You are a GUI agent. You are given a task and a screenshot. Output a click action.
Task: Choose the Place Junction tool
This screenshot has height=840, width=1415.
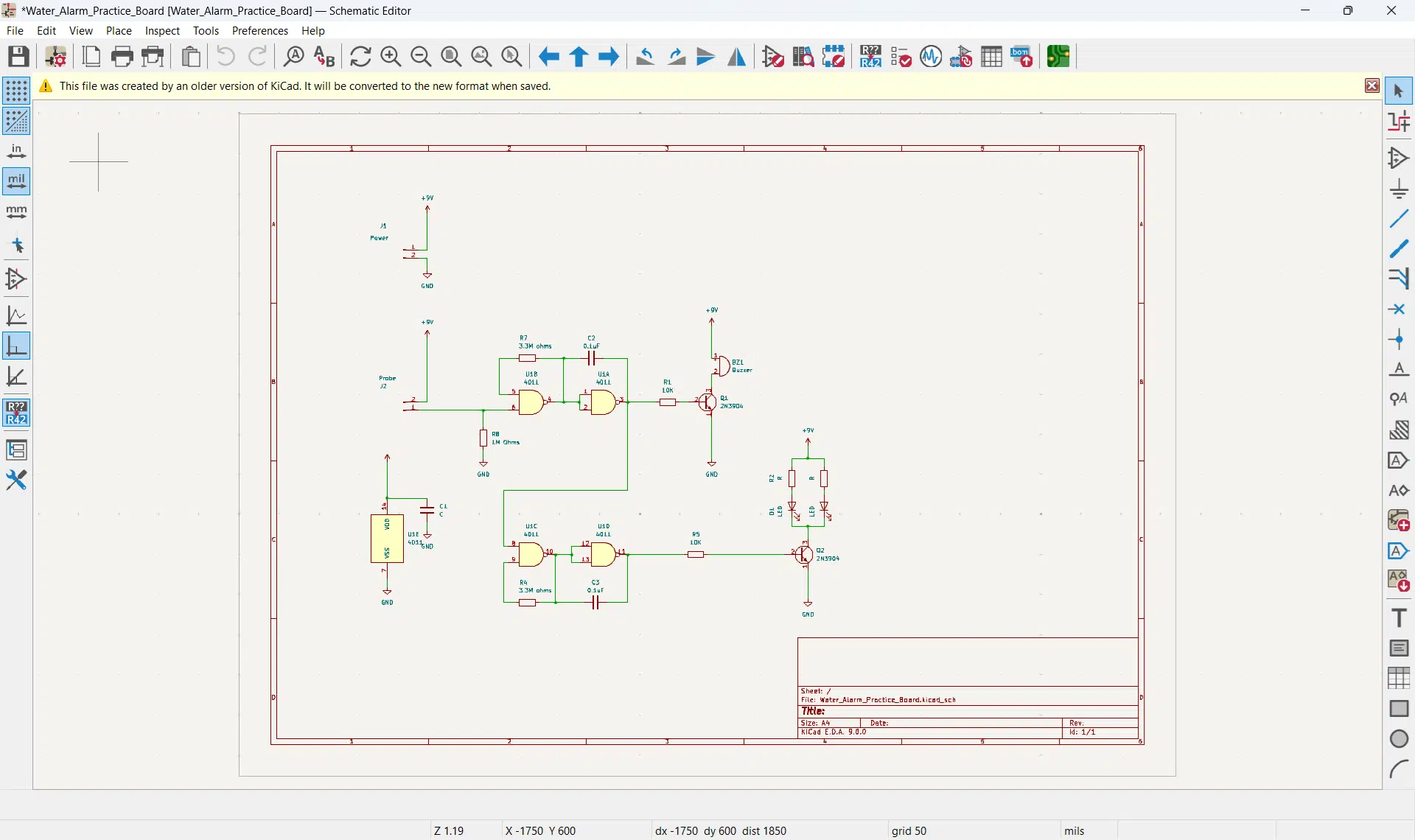(1399, 340)
